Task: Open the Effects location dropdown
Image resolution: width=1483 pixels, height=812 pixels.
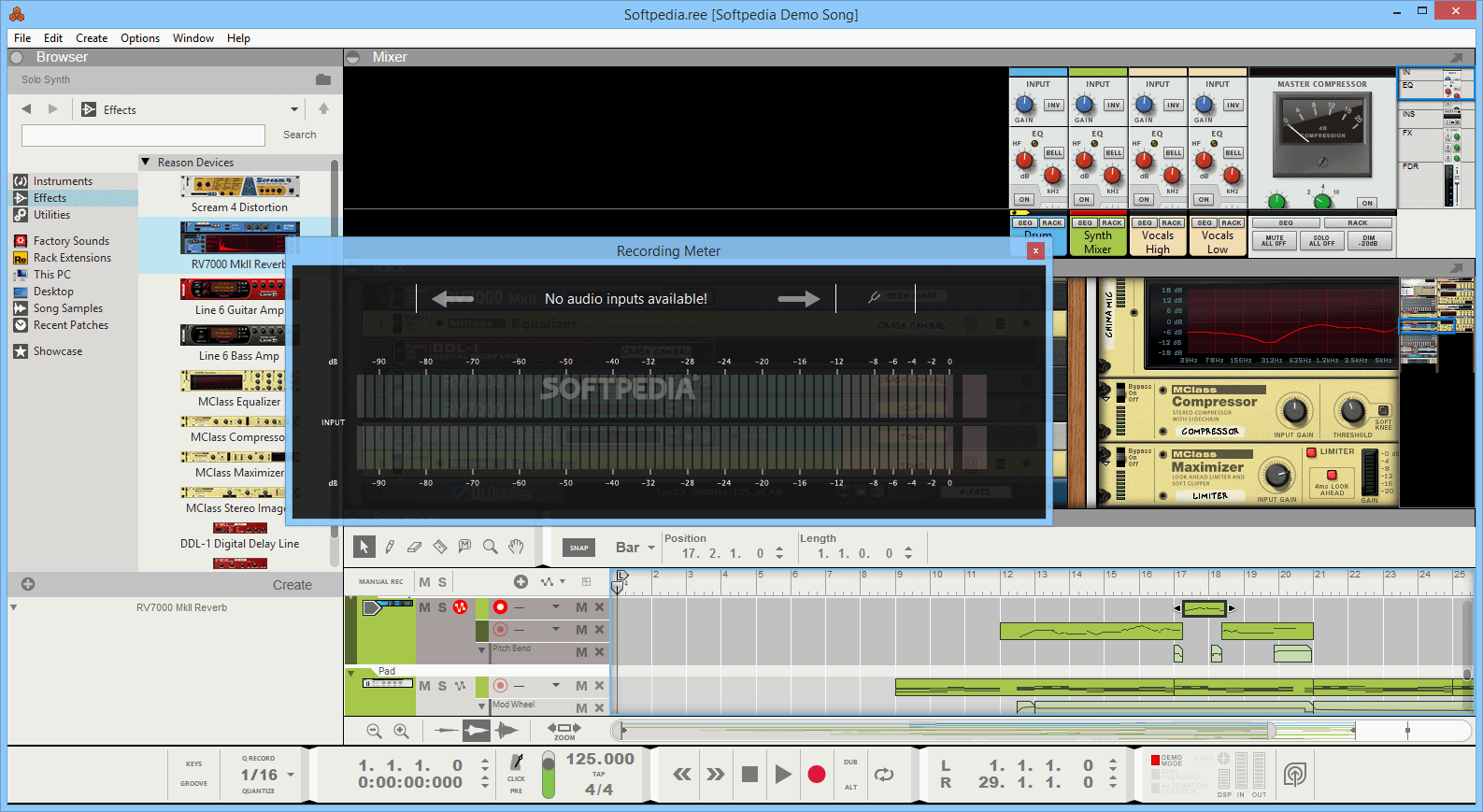Action: (294, 109)
